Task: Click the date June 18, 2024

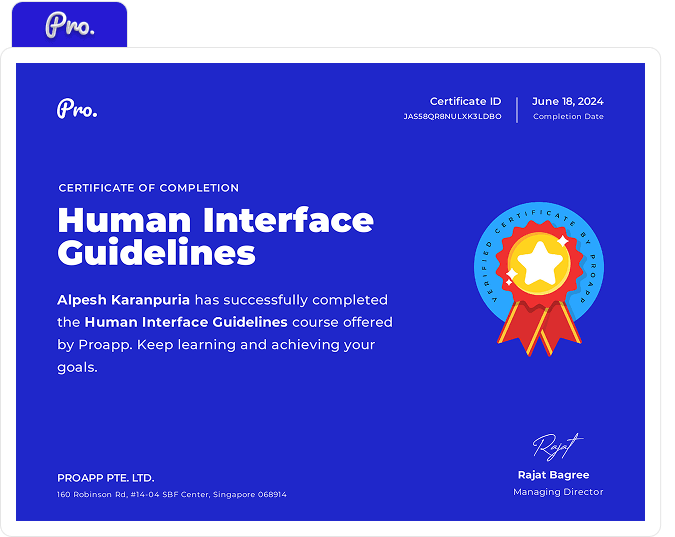Action: point(567,101)
